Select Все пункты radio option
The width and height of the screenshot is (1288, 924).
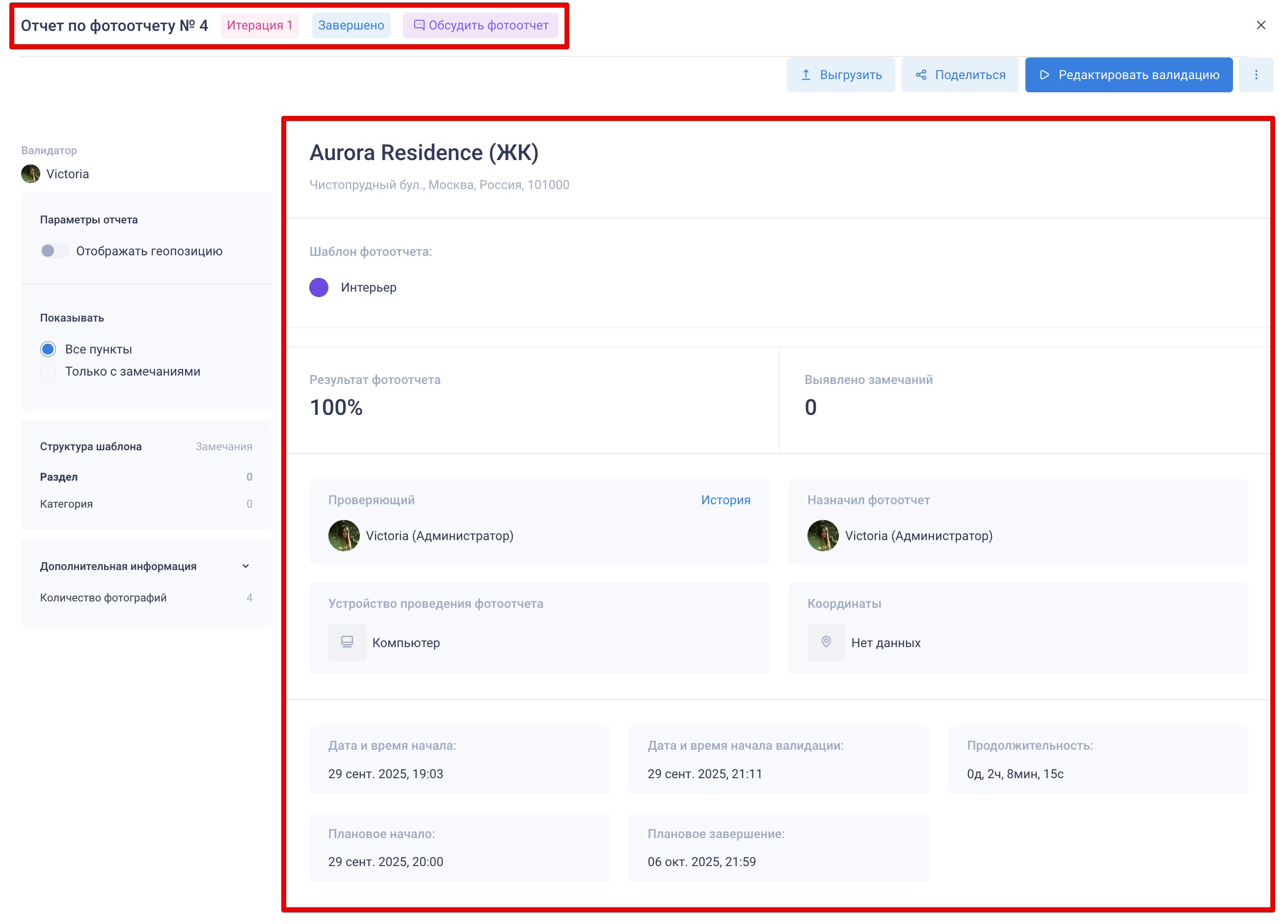coord(48,349)
